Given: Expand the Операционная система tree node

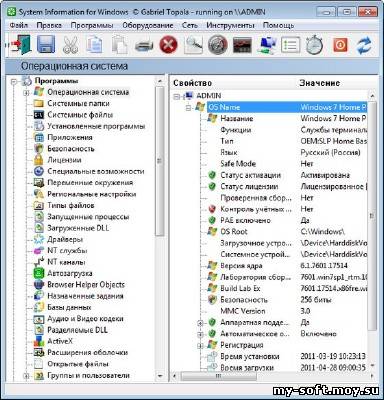Looking at the screenshot, I should [26, 93].
